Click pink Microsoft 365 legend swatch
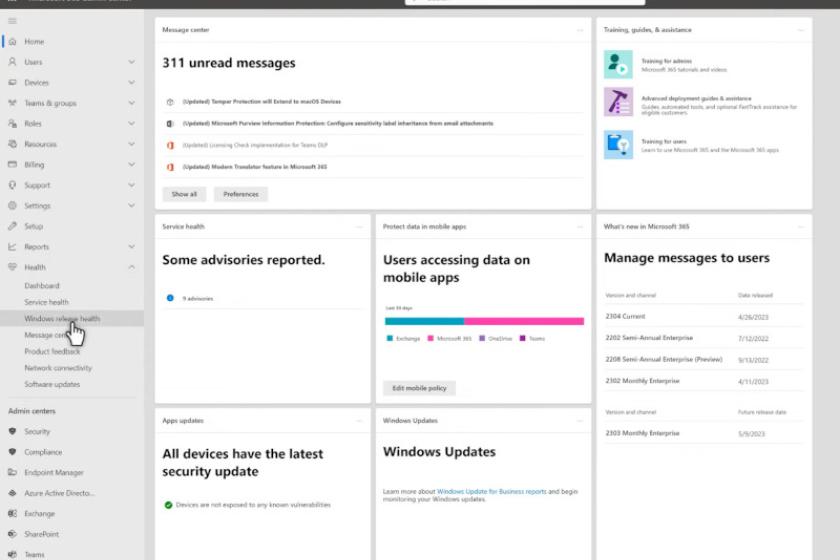This screenshot has height=560, width=840. click(x=430, y=338)
